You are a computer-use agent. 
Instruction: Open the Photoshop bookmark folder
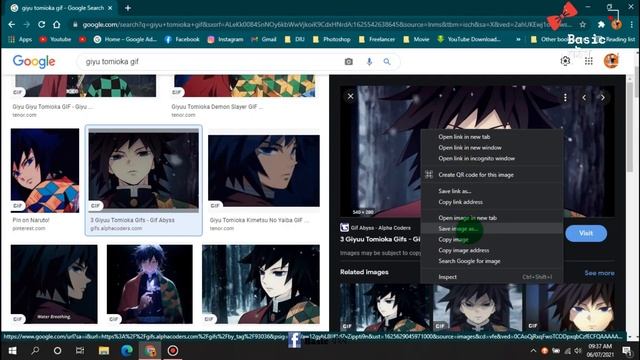331,39
